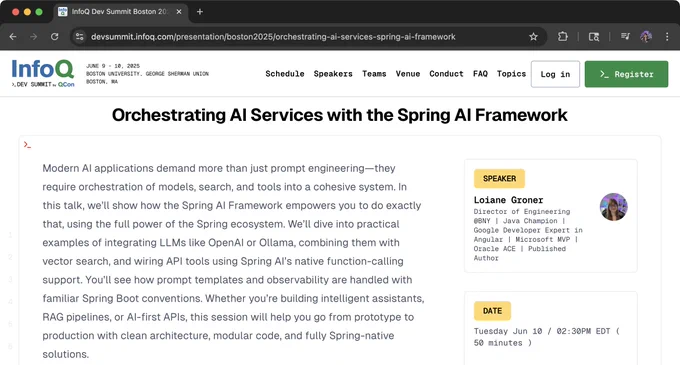680x365 pixels.
Task: Click the search tabs icon in the toolbar
Action: (x=594, y=37)
